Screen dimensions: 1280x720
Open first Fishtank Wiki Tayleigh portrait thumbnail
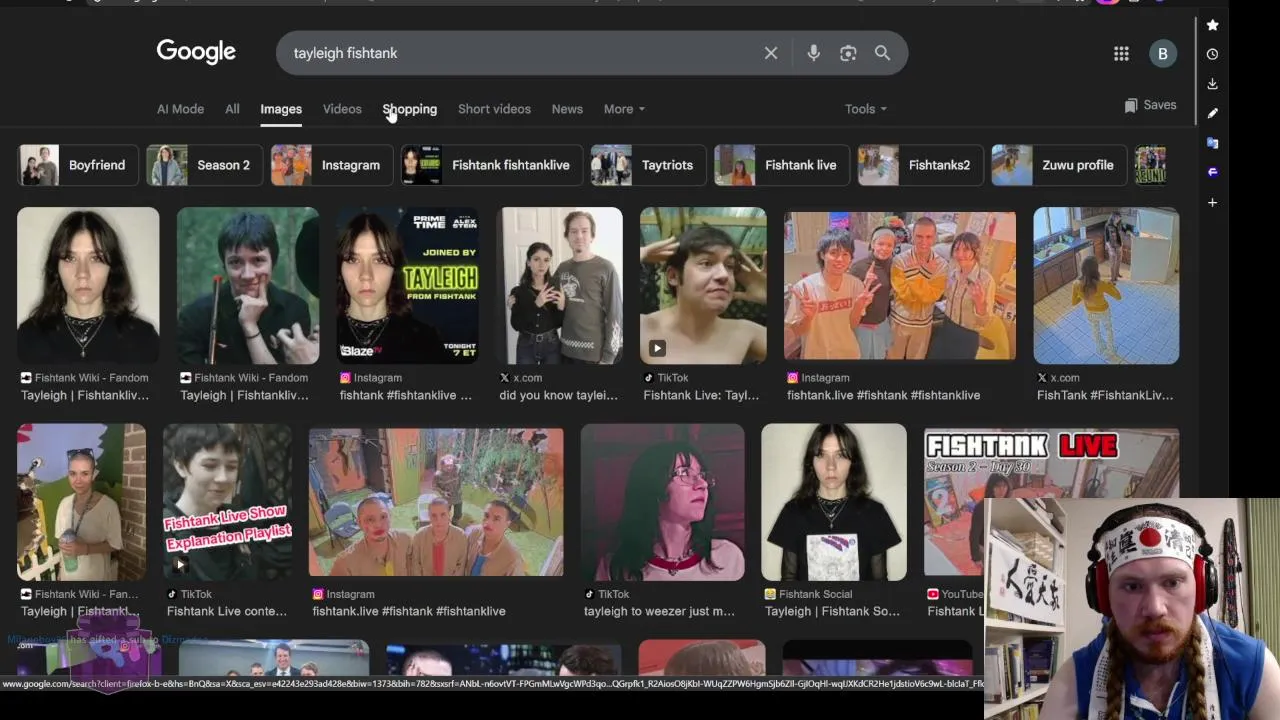tap(88, 285)
